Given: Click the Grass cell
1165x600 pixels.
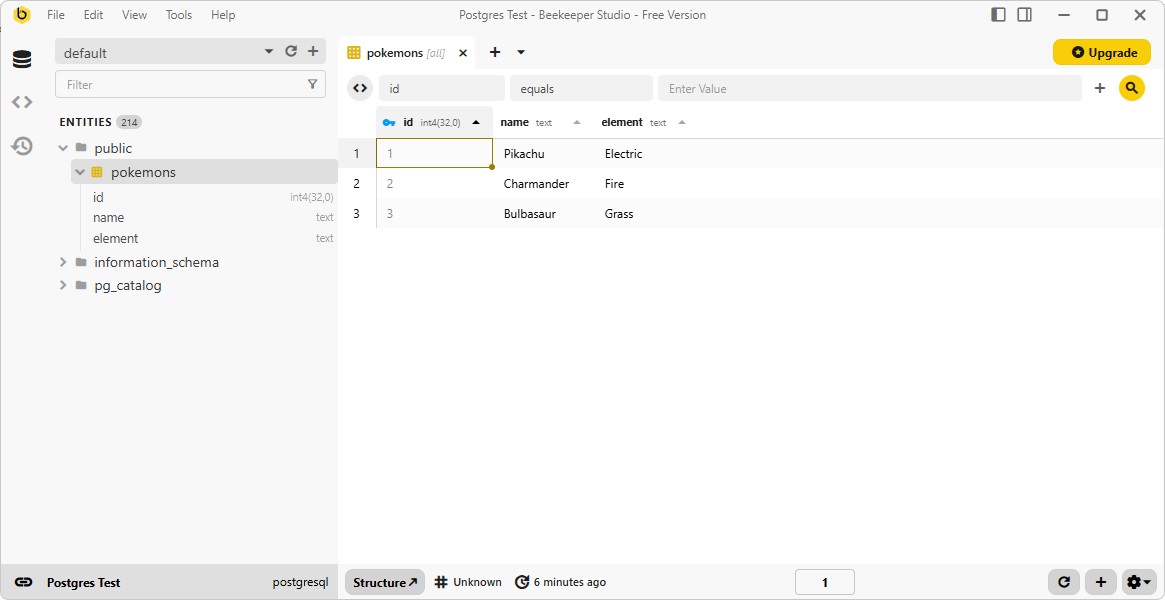Looking at the screenshot, I should tap(645, 213).
